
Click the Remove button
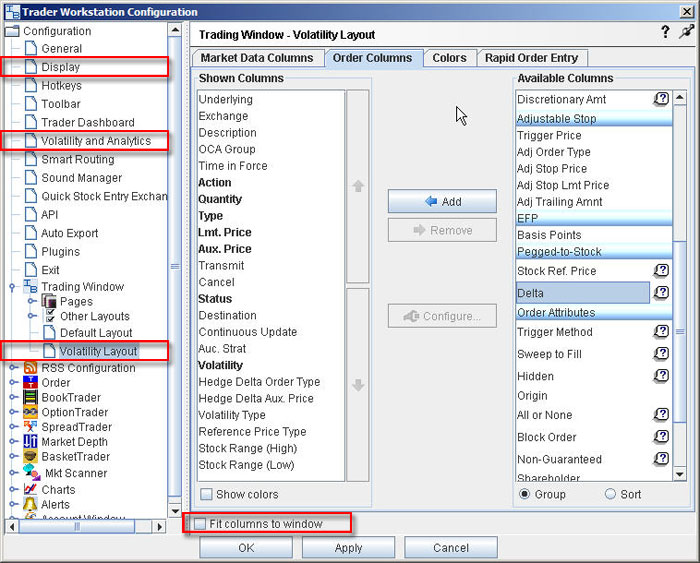(442, 230)
